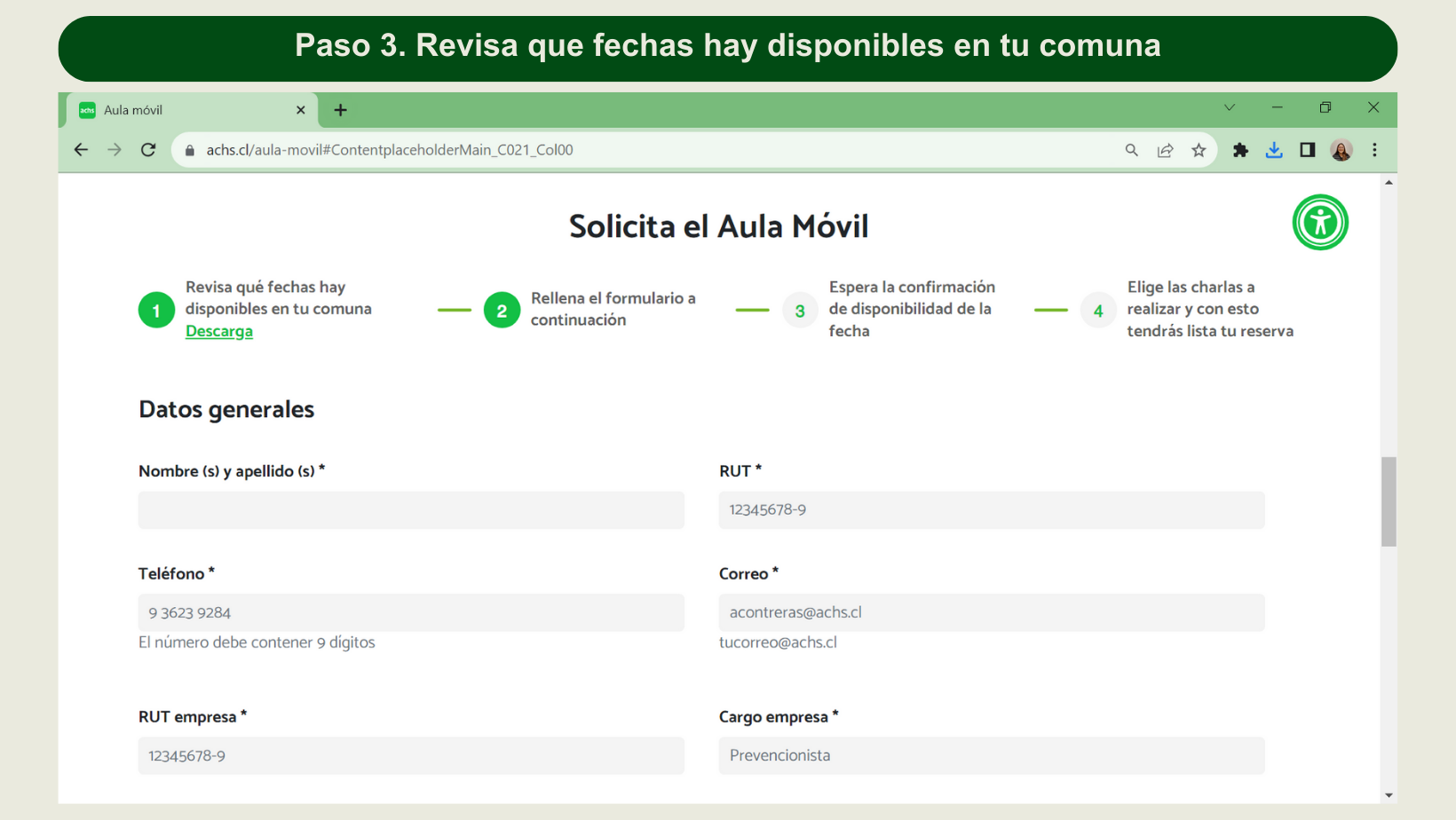Open the accessibility widget icon
The image size is (1456, 820).
click(1320, 222)
